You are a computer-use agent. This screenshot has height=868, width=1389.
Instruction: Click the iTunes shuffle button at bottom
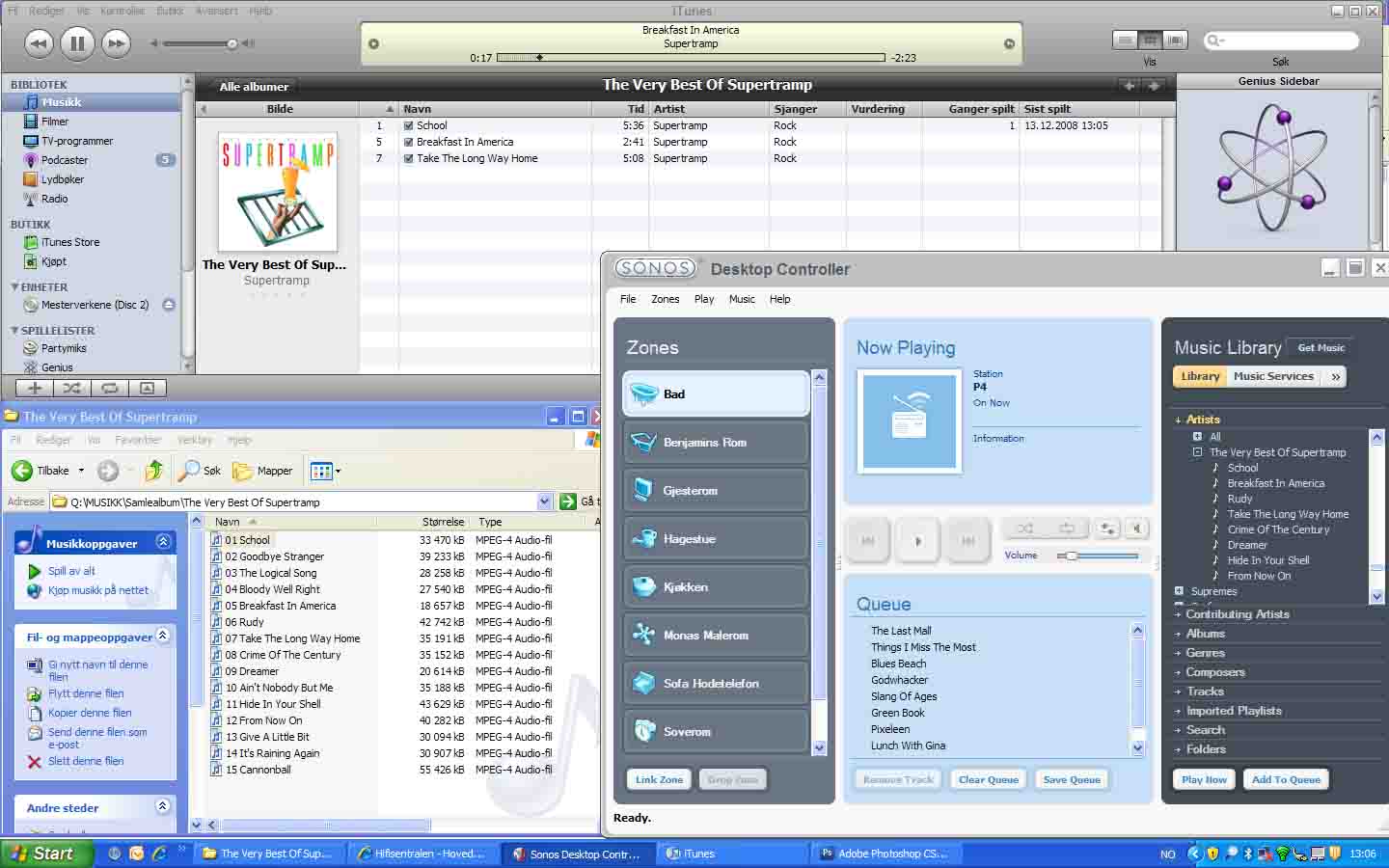[71, 389]
